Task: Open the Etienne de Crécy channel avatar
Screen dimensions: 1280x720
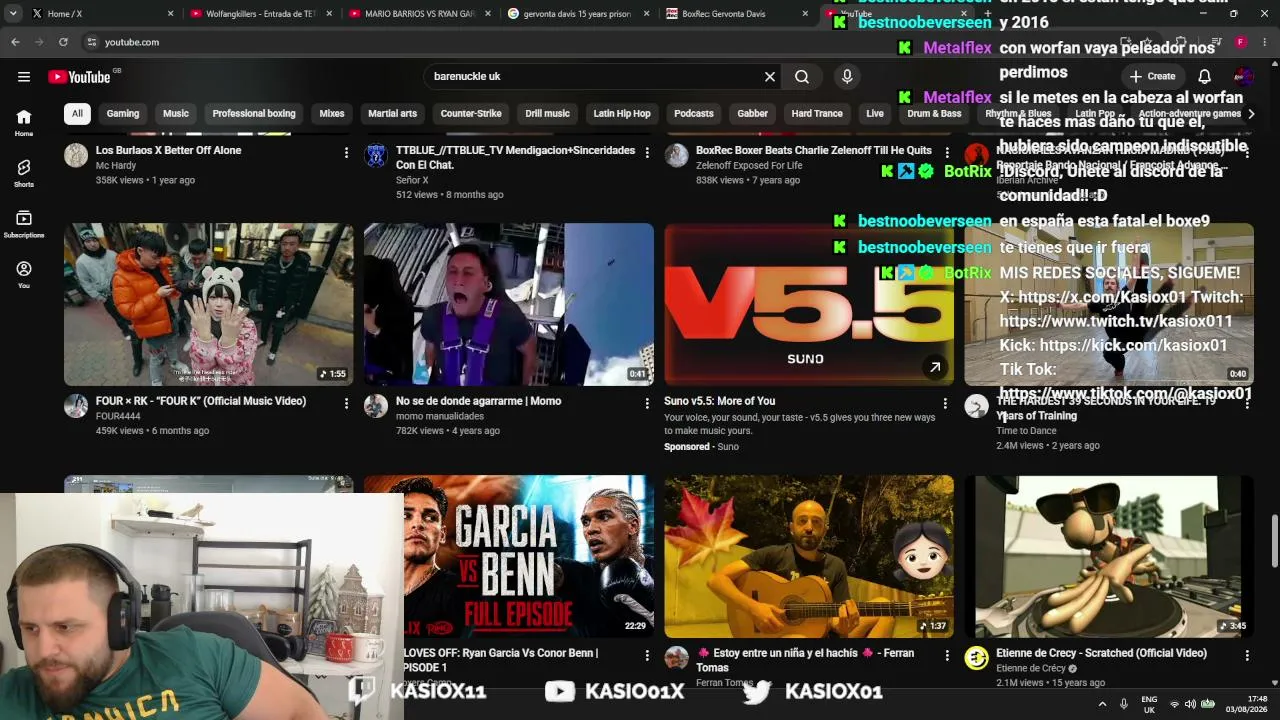Action: click(x=976, y=658)
